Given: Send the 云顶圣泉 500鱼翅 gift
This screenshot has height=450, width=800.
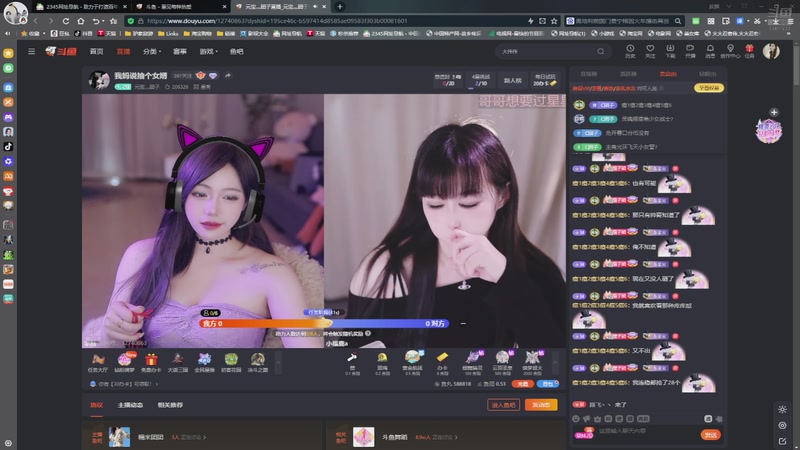Looking at the screenshot, I should [502, 362].
